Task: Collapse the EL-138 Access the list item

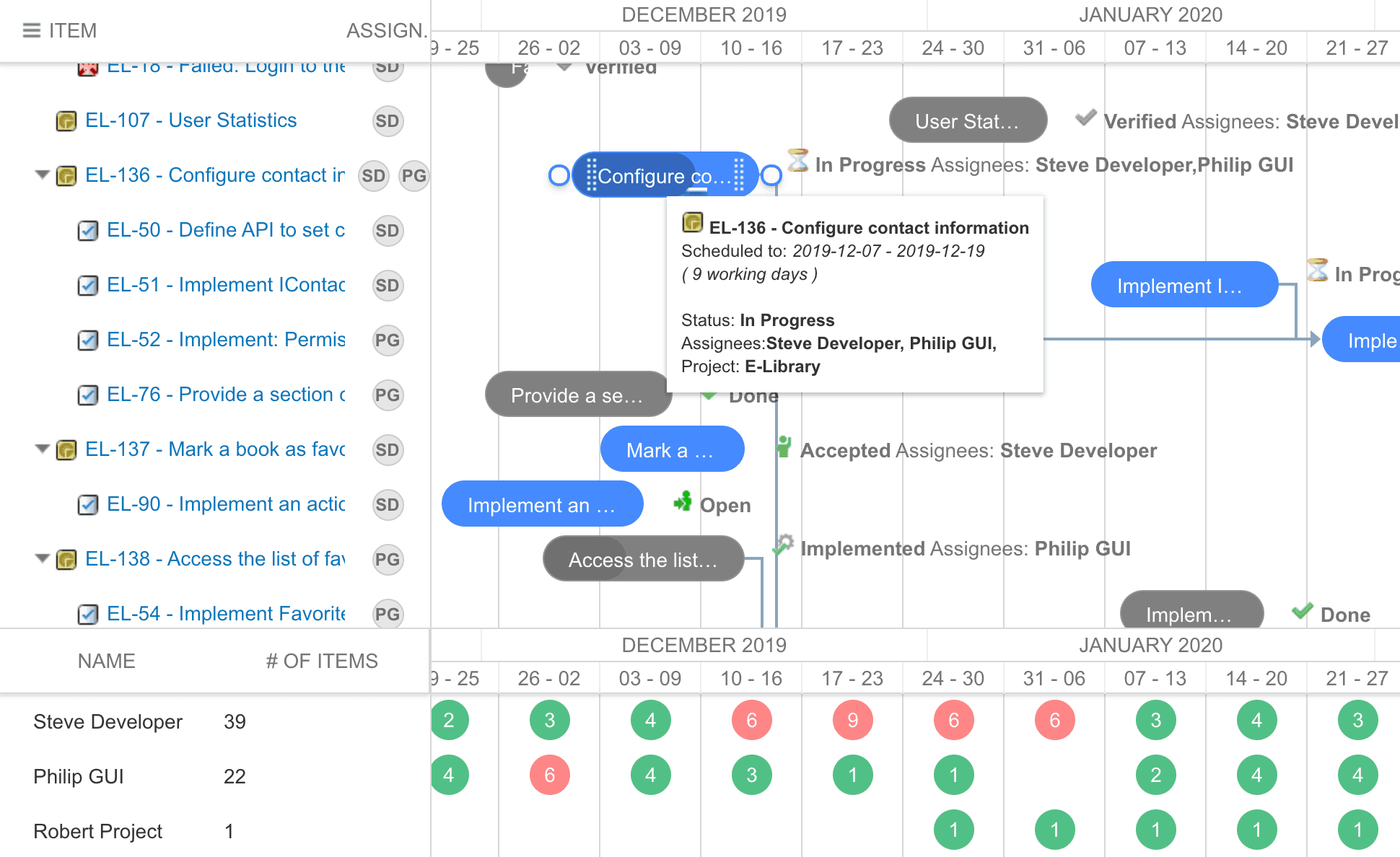Action: (x=43, y=558)
